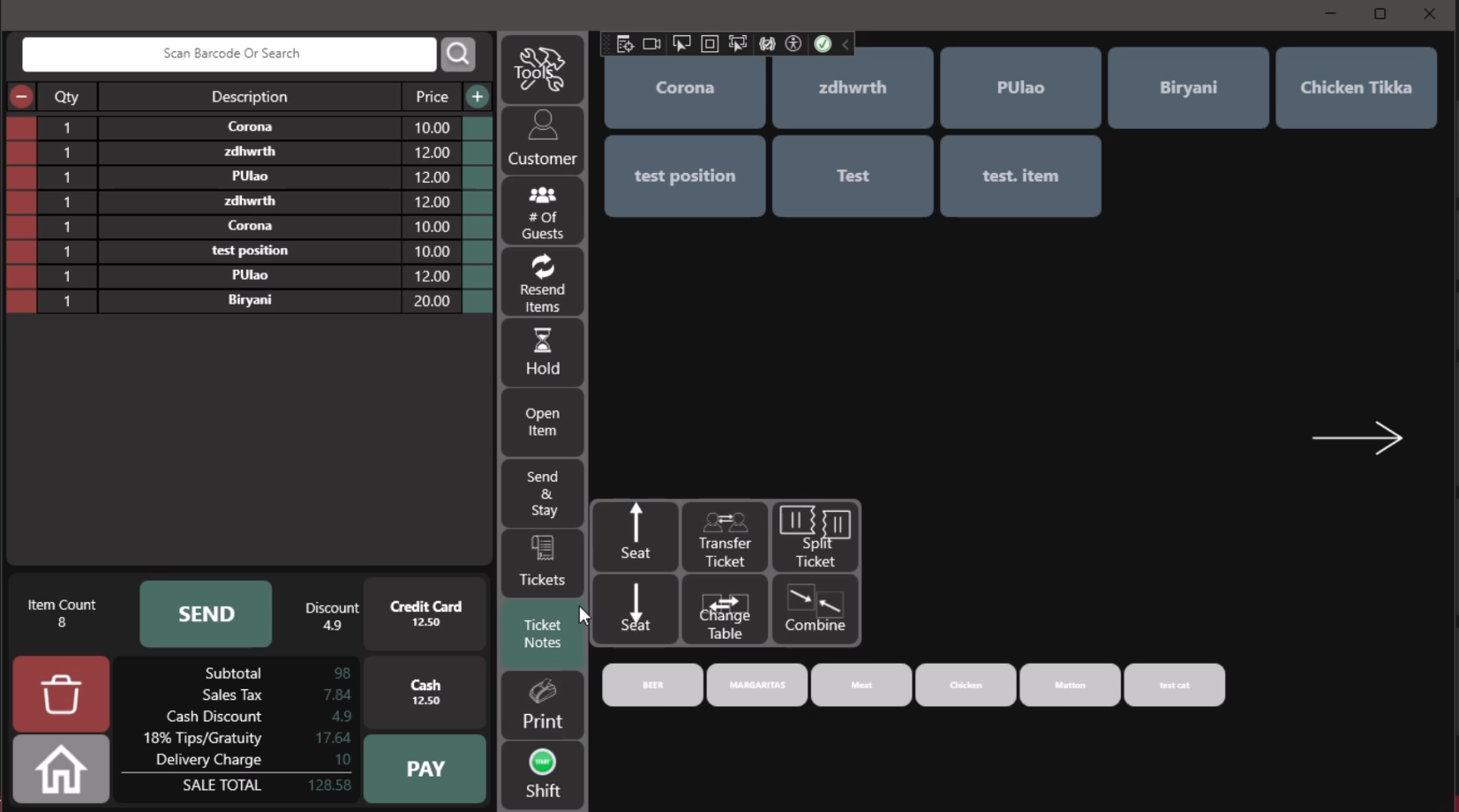This screenshot has width=1459, height=812.
Task: Resend items to the kitchen
Action: (542, 282)
